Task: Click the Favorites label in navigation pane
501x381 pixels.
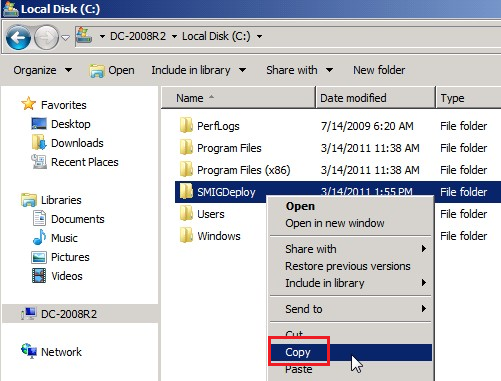Action: pos(64,105)
